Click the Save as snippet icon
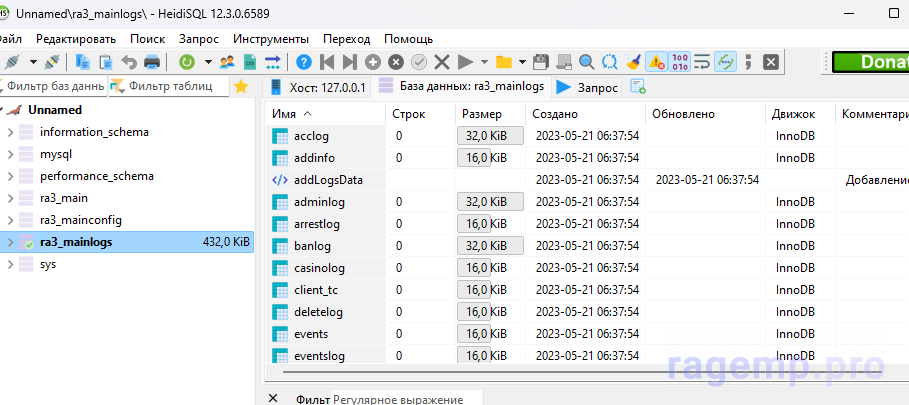Screen dimensions: 909x405 point(563,61)
